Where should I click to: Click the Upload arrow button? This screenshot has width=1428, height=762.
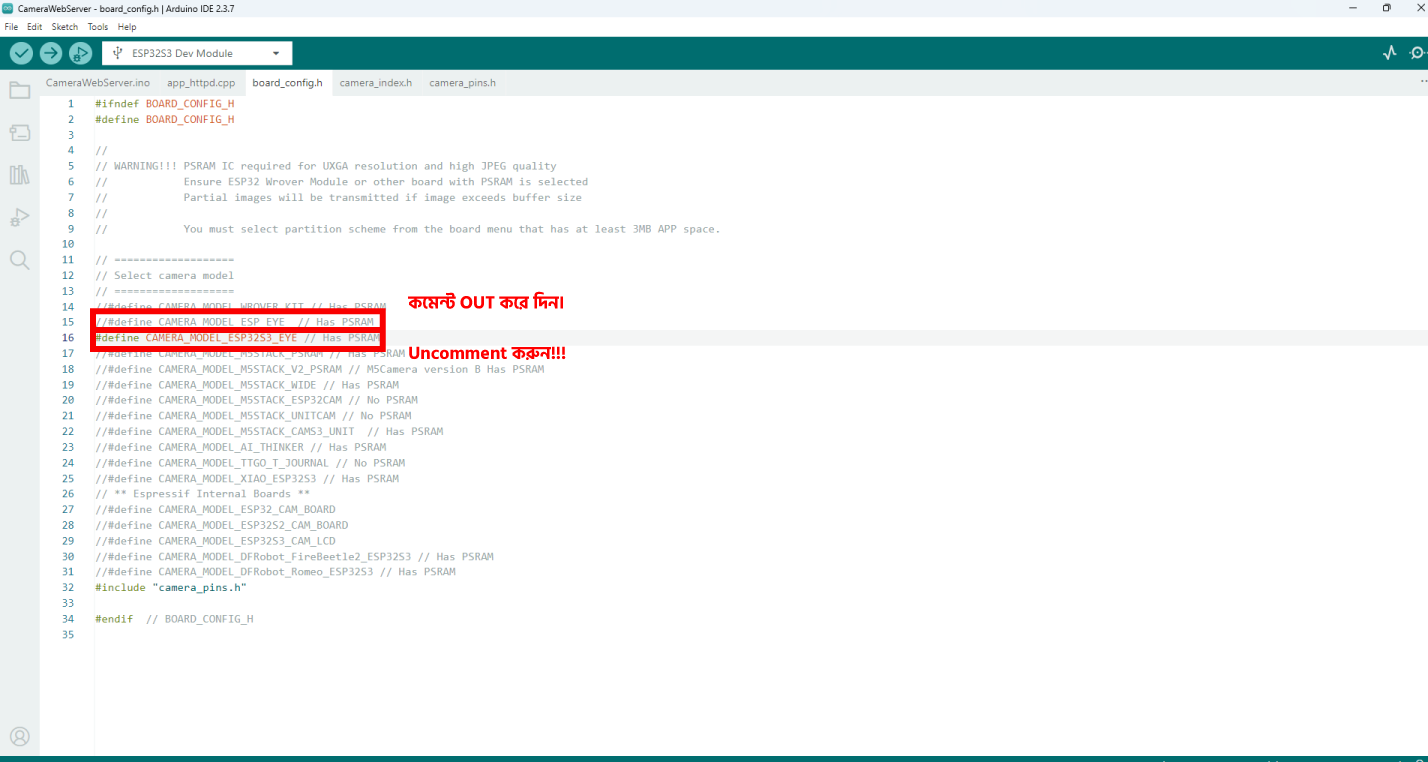[x=51, y=53]
